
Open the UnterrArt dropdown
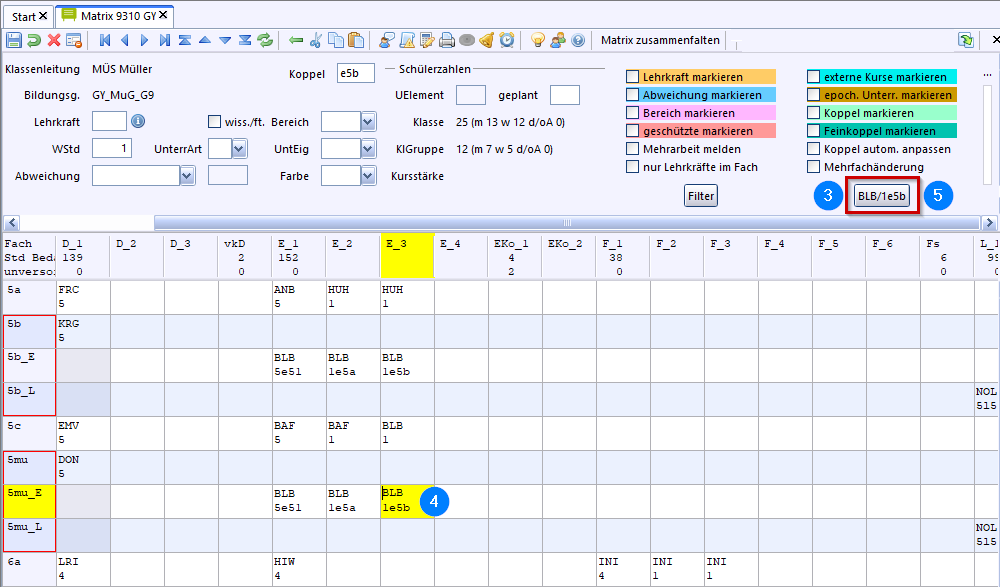click(x=239, y=149)
